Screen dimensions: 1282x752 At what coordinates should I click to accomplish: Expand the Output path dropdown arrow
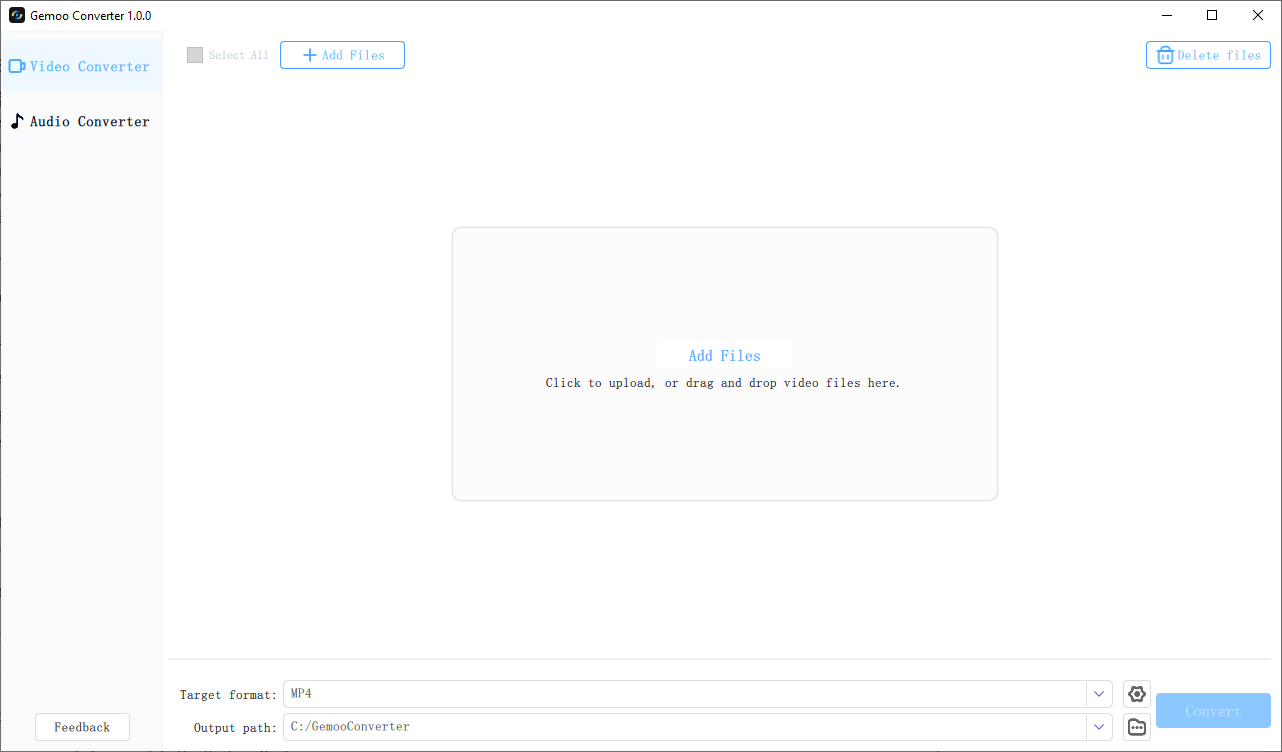[1099, 727]
